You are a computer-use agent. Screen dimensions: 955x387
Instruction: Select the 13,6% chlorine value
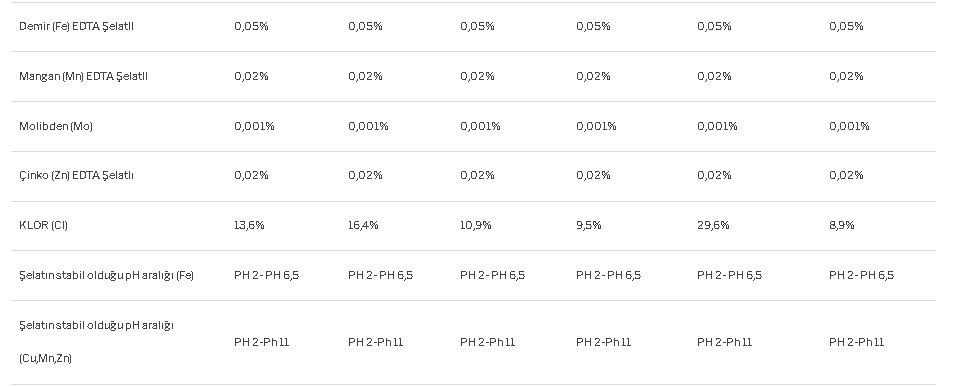coord(249,225)
